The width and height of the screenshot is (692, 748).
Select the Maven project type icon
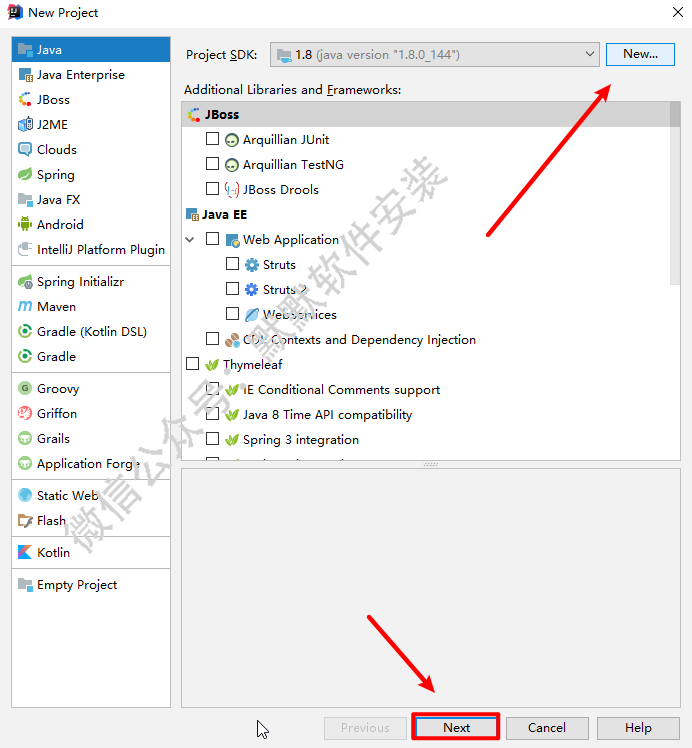[25, 306]
